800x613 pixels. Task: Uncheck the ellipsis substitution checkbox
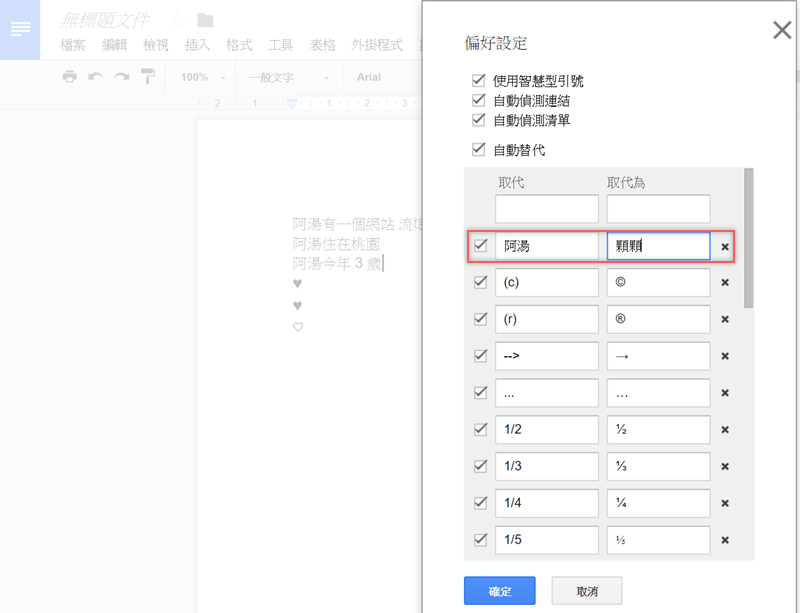click(x=481, y=393)
